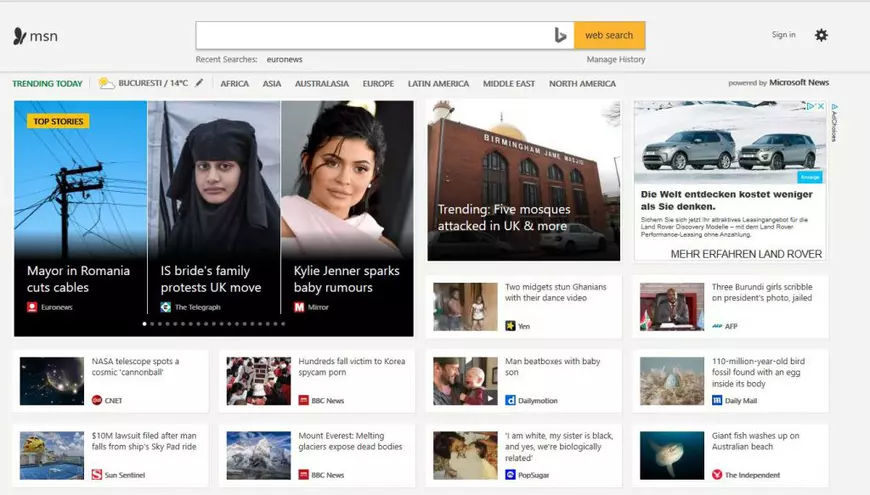Image resolution: width=870 pixels, height=495 pixels.
Task: Open the AUSTRALASIA news section
Action: tap(322, 83)
